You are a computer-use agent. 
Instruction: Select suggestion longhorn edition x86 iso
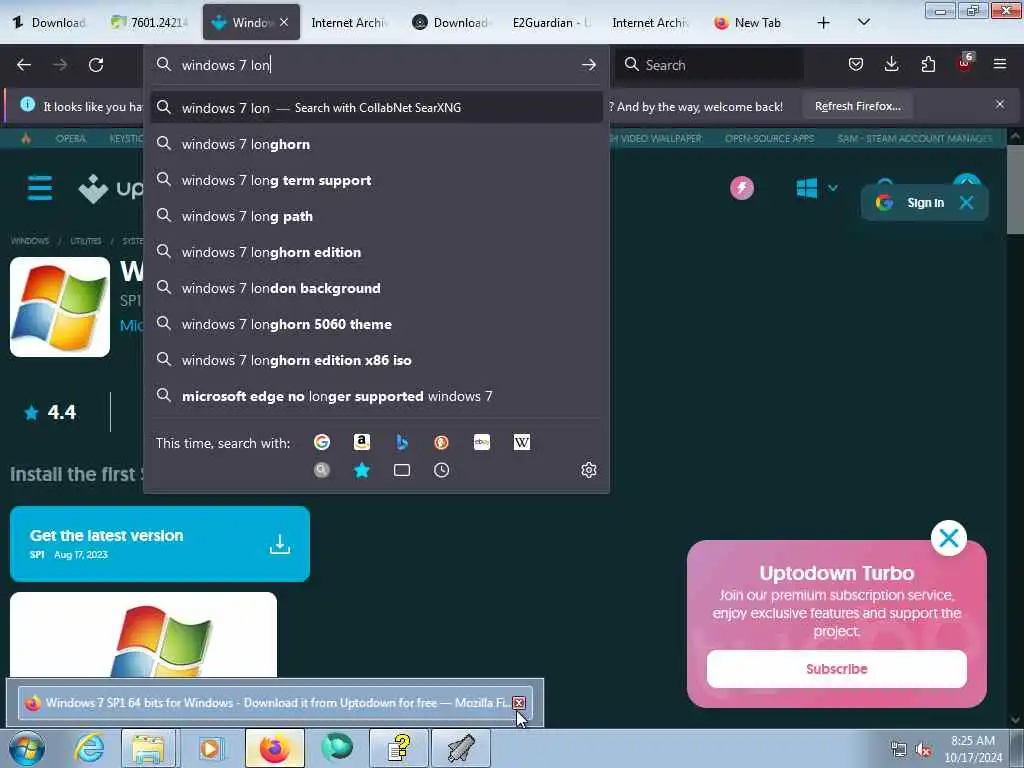tap(376, 359)
